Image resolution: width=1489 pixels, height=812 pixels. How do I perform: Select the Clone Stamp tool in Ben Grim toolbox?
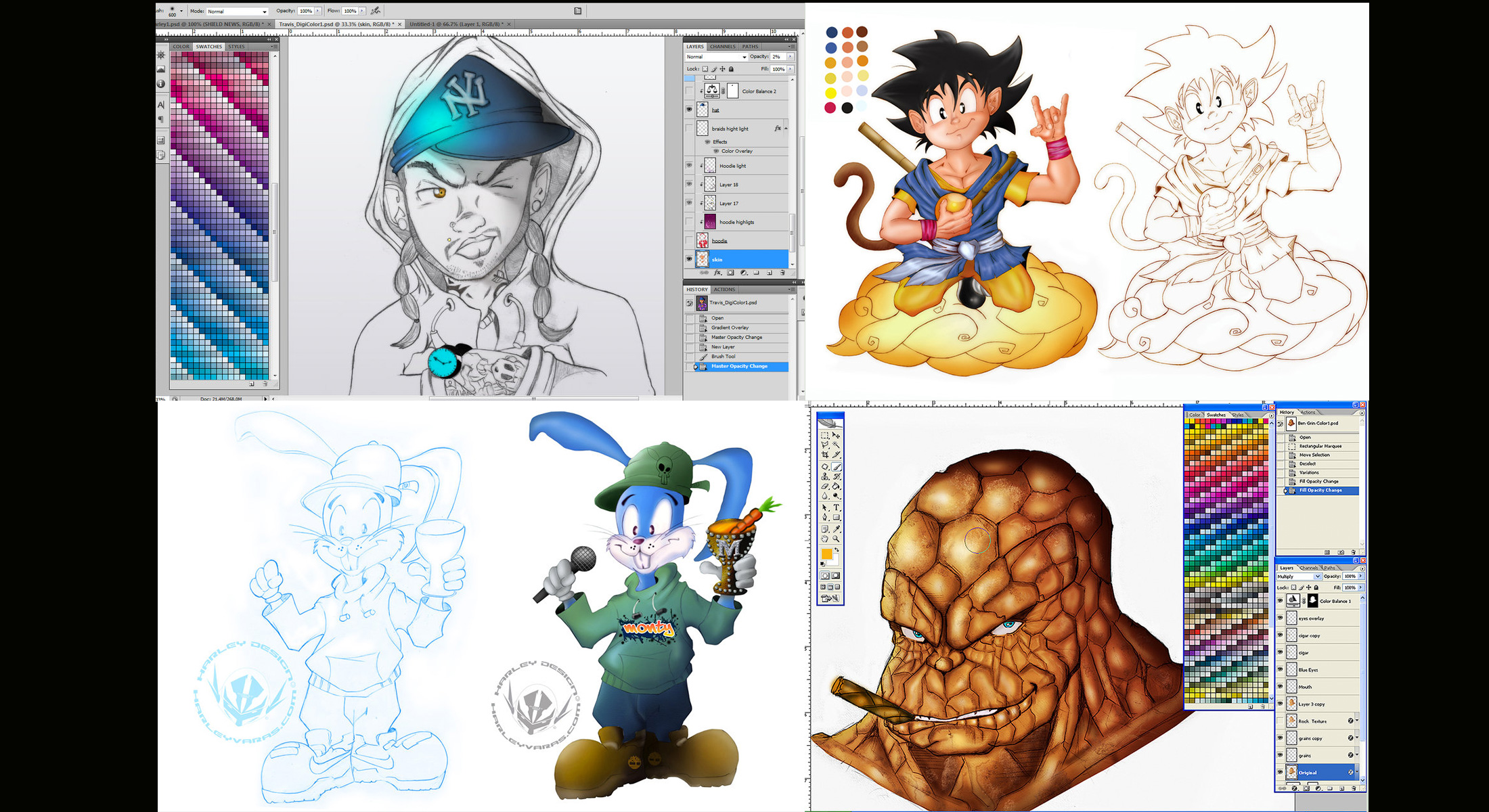coord(825,476)
